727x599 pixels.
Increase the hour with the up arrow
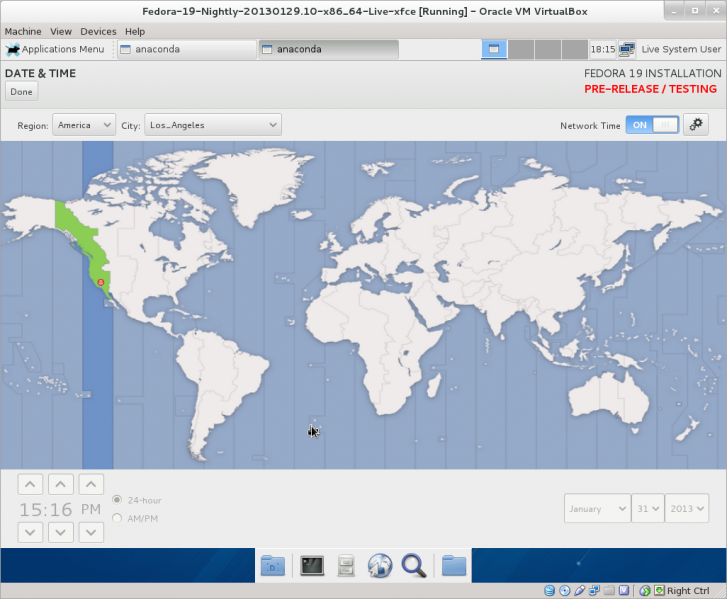[30, 484]
